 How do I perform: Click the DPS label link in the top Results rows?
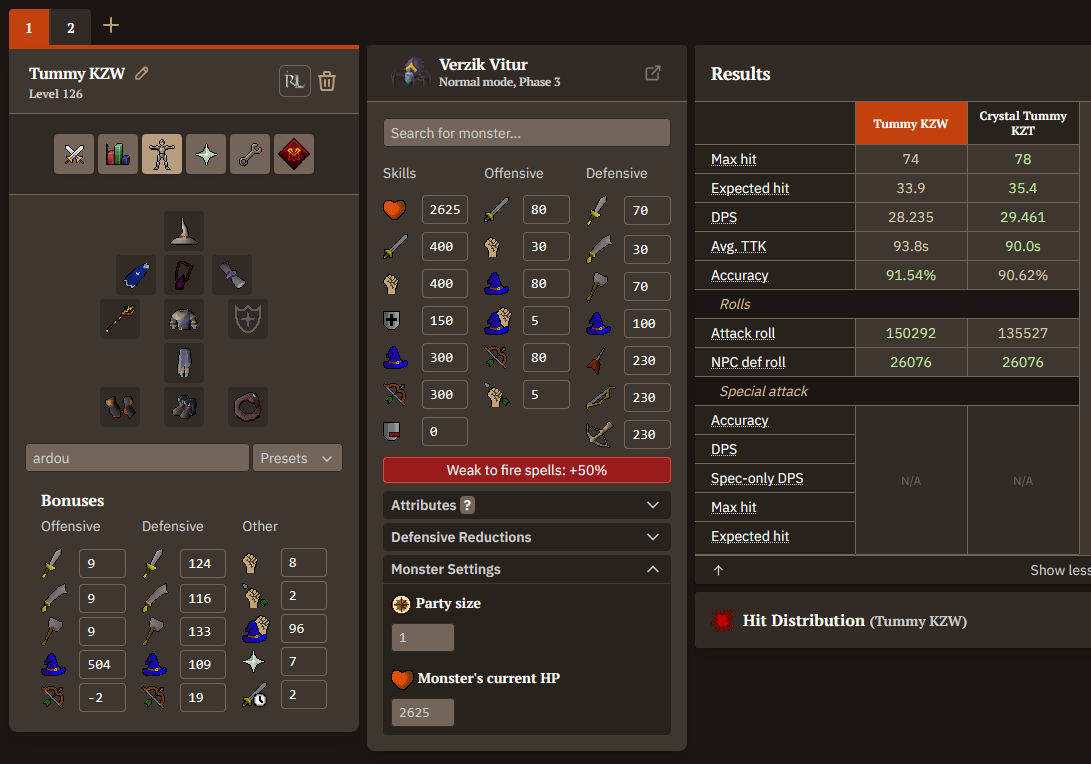(724, 217)
